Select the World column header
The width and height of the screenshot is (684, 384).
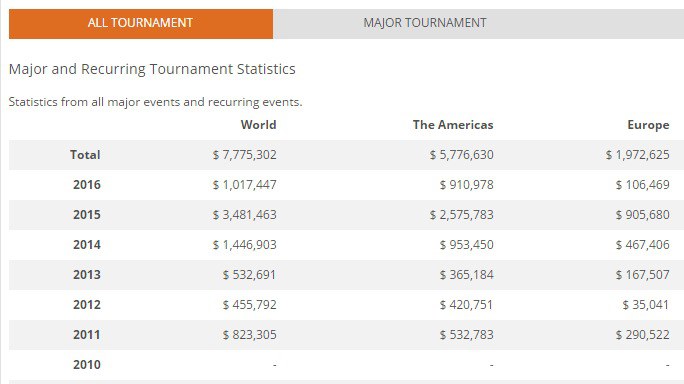click(x=259, y=125)
